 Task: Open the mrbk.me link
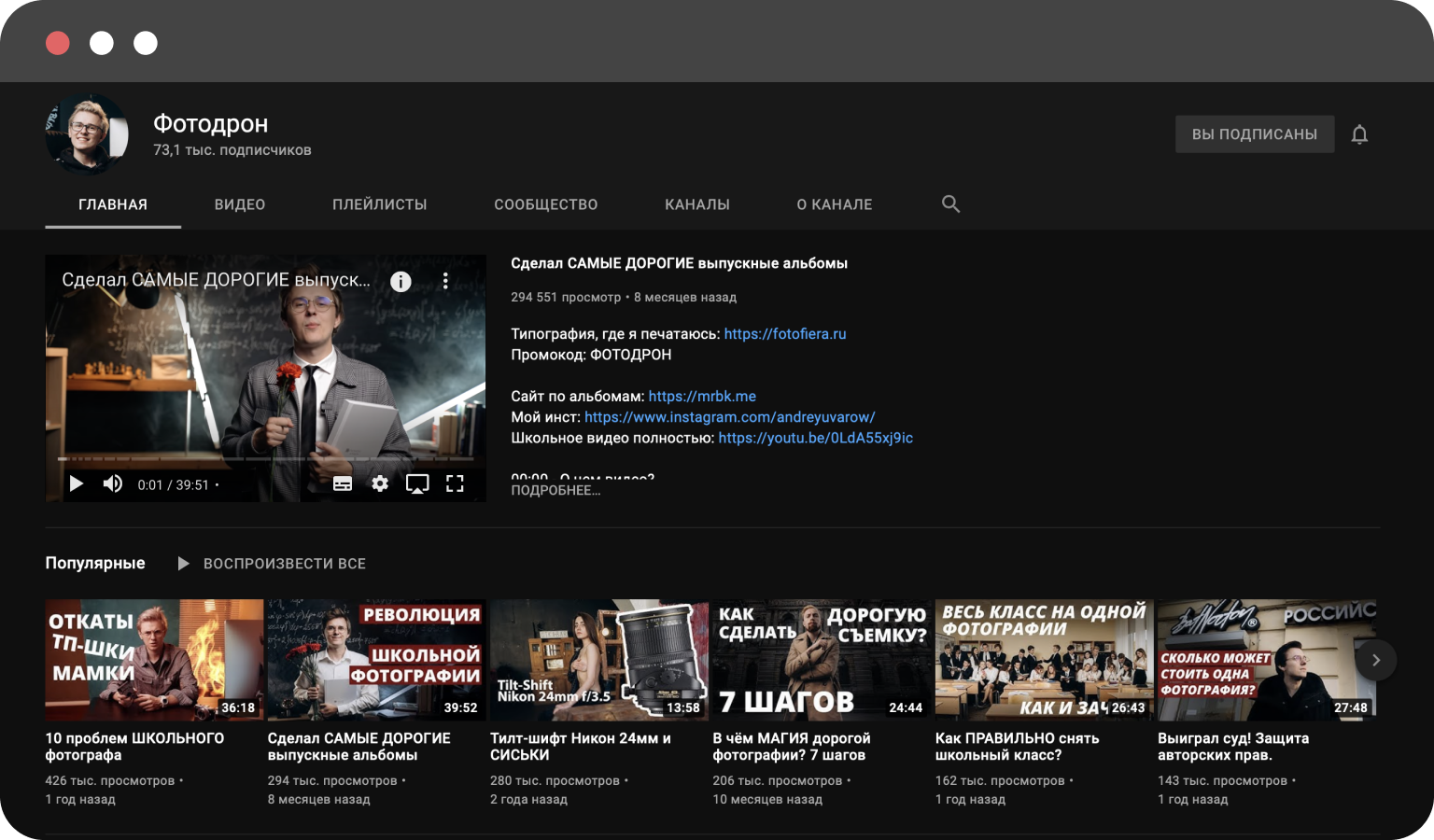point(702,396)
